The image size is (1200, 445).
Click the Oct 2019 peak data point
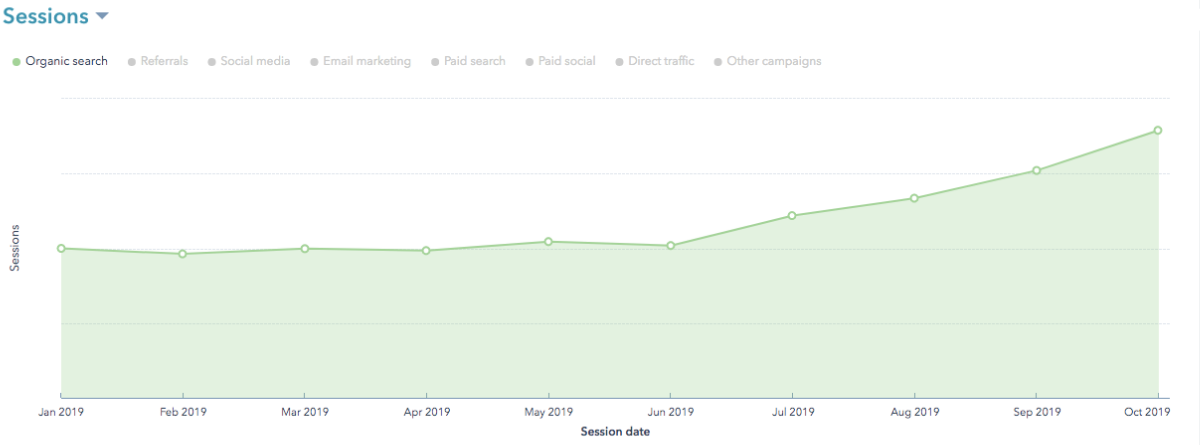click(1158, 130)
